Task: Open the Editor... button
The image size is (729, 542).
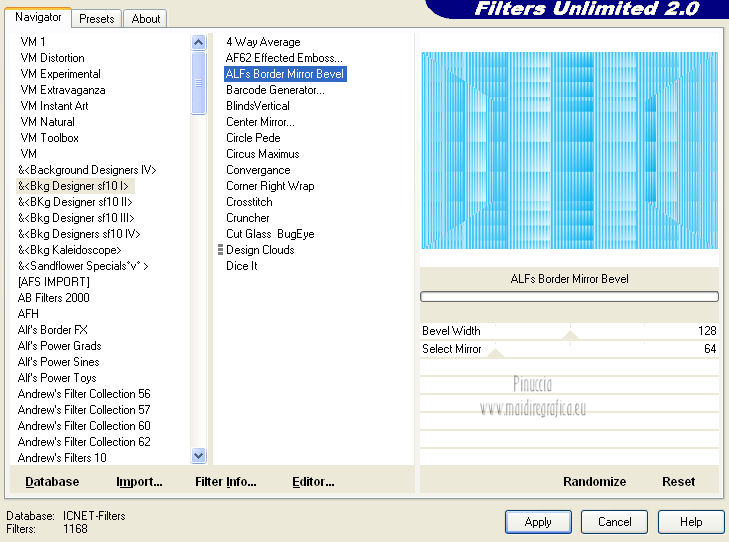Action: pos(313,482)
